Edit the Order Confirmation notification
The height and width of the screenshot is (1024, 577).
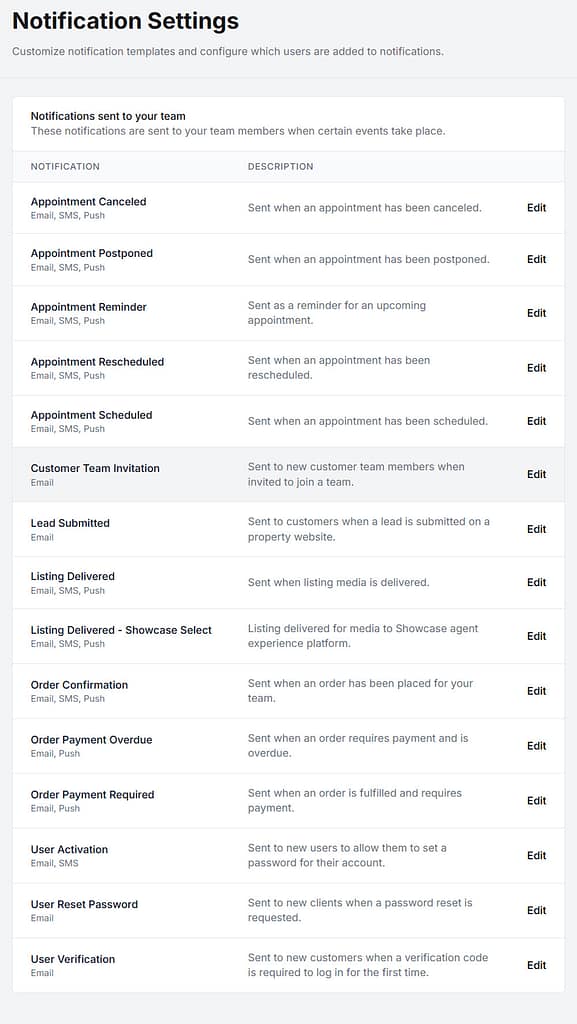coord(536,691)
